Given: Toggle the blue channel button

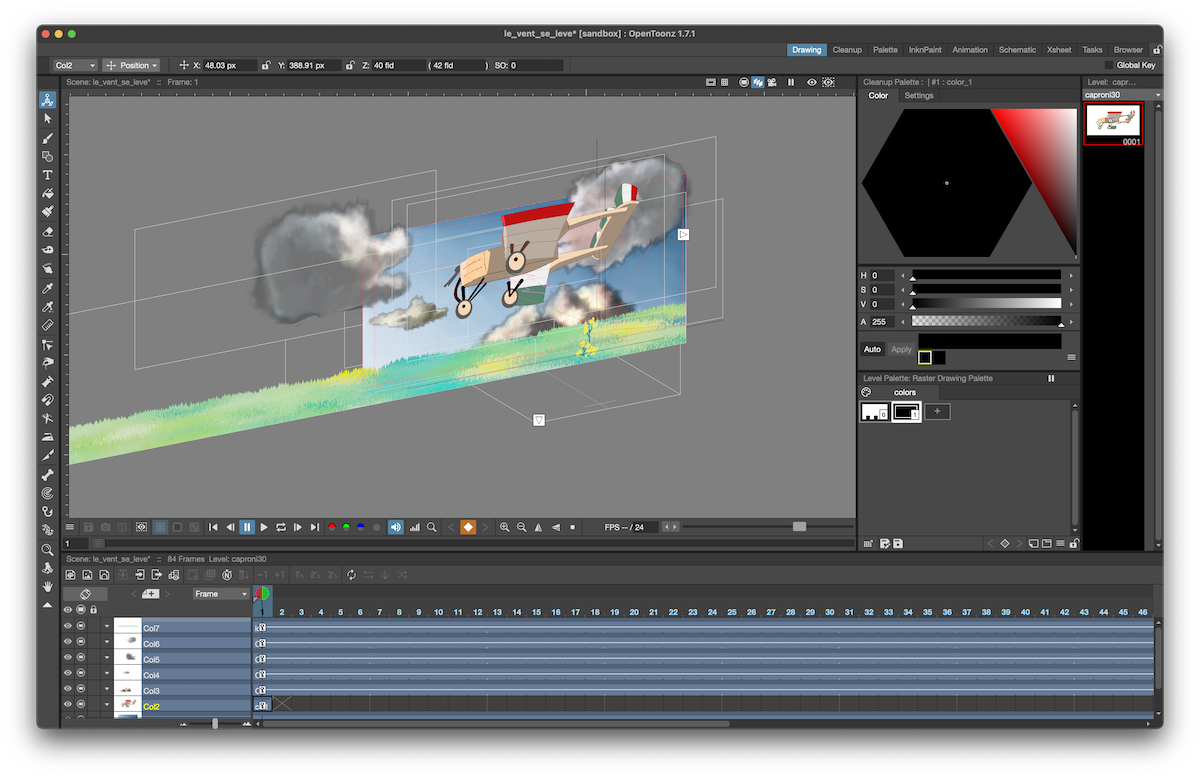Looking at the screenshot, I should [x=360, y=527].
